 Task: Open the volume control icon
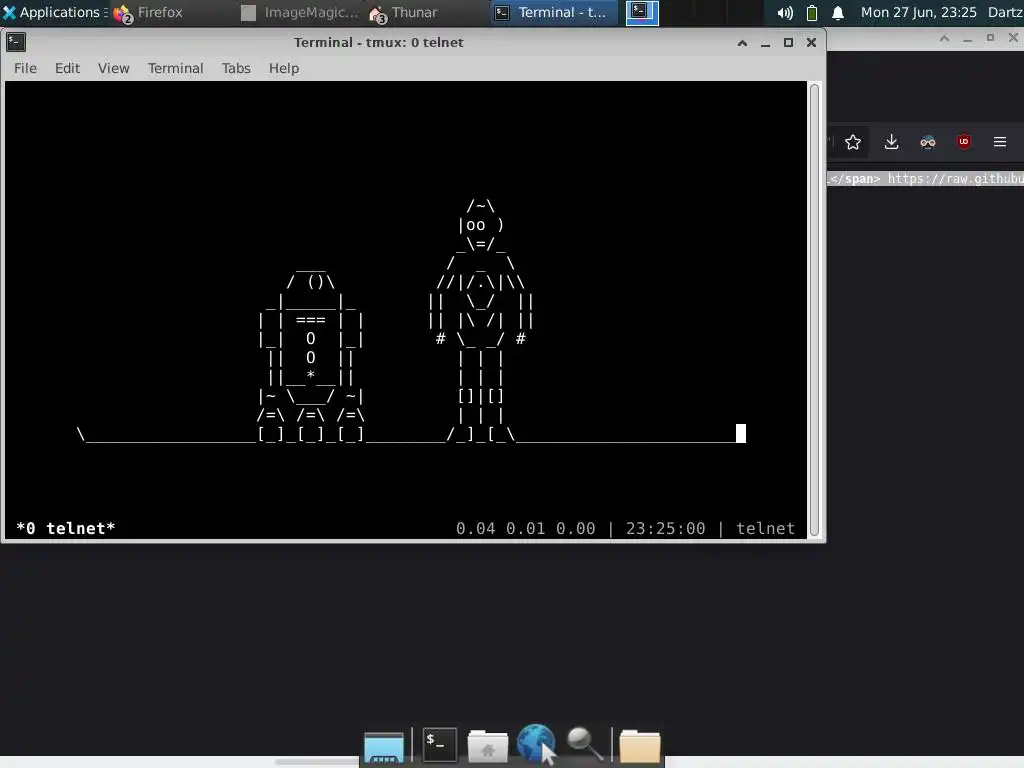coord(785,12)
